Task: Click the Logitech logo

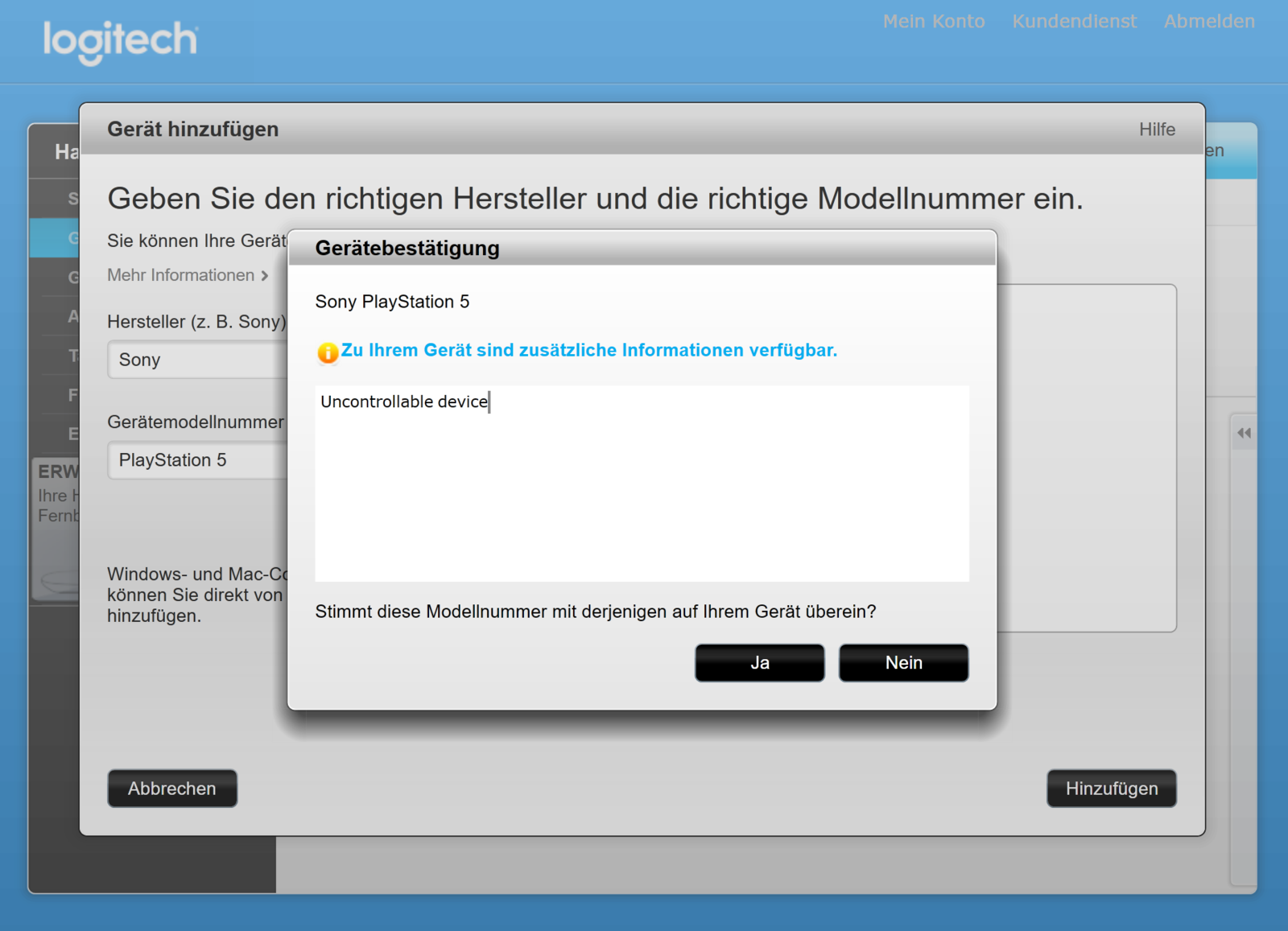Action: tap(120, 41)
